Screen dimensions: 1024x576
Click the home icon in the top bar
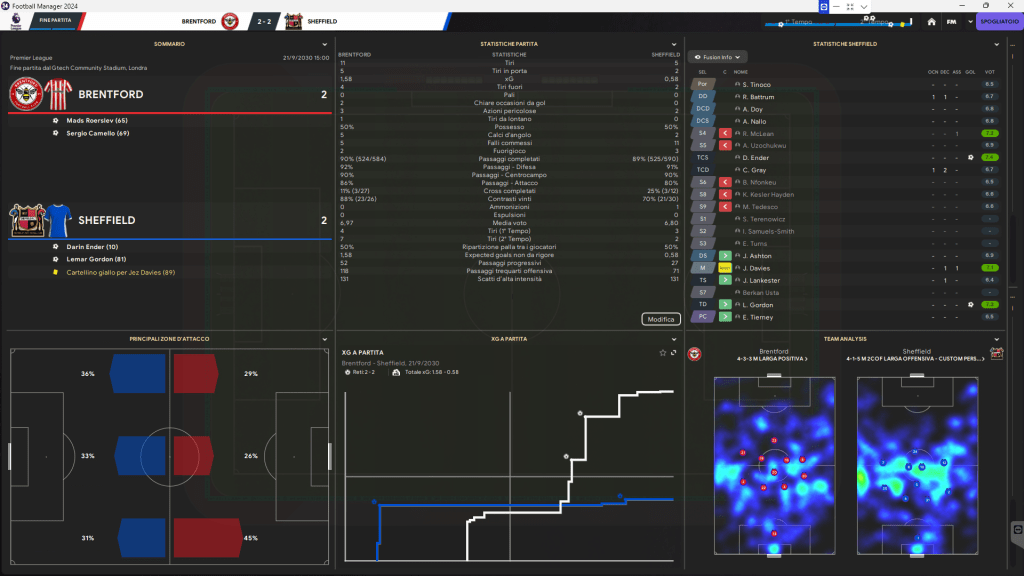(932, 20)
